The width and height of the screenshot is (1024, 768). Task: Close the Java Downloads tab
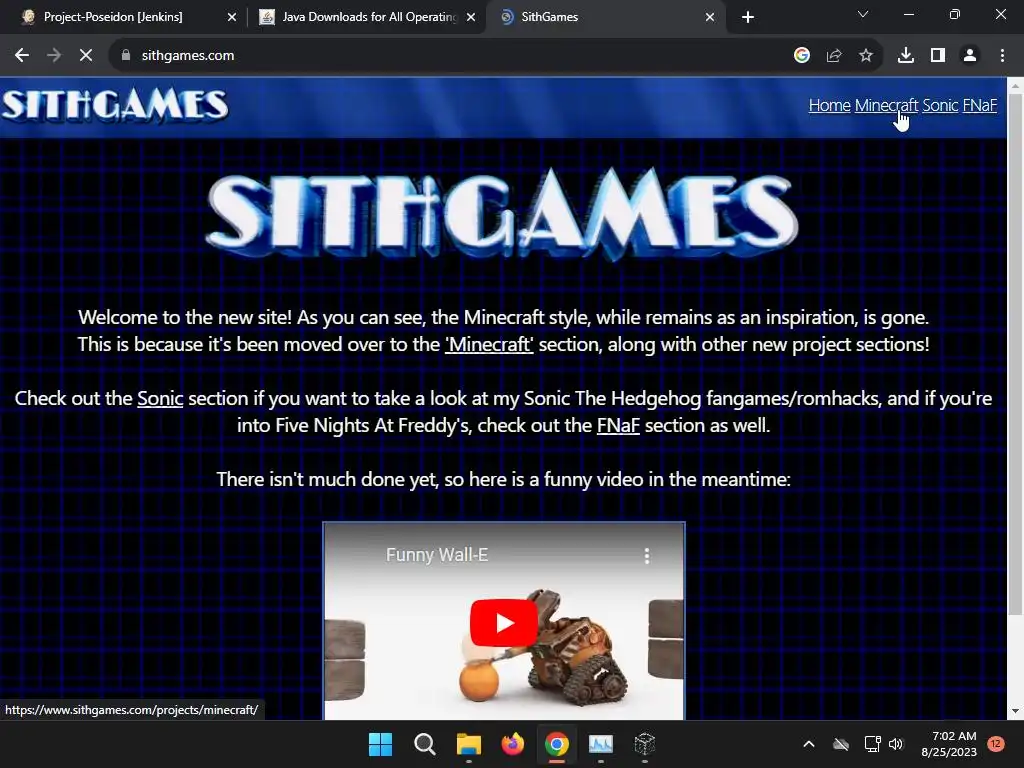471,17
